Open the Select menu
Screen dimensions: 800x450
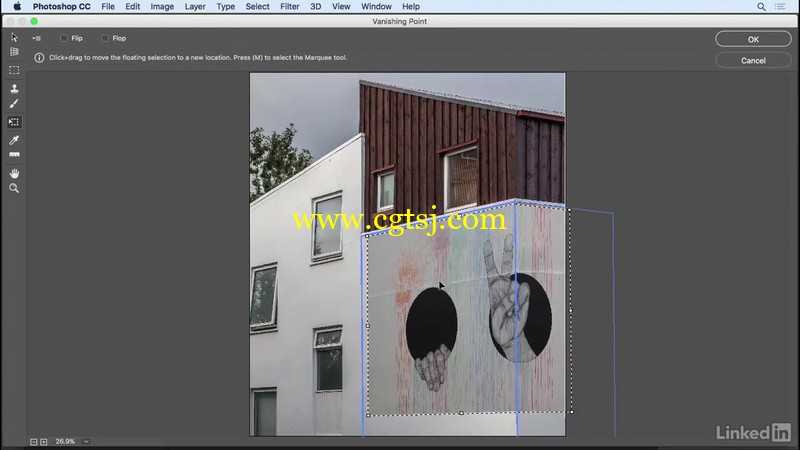[257, 7]
